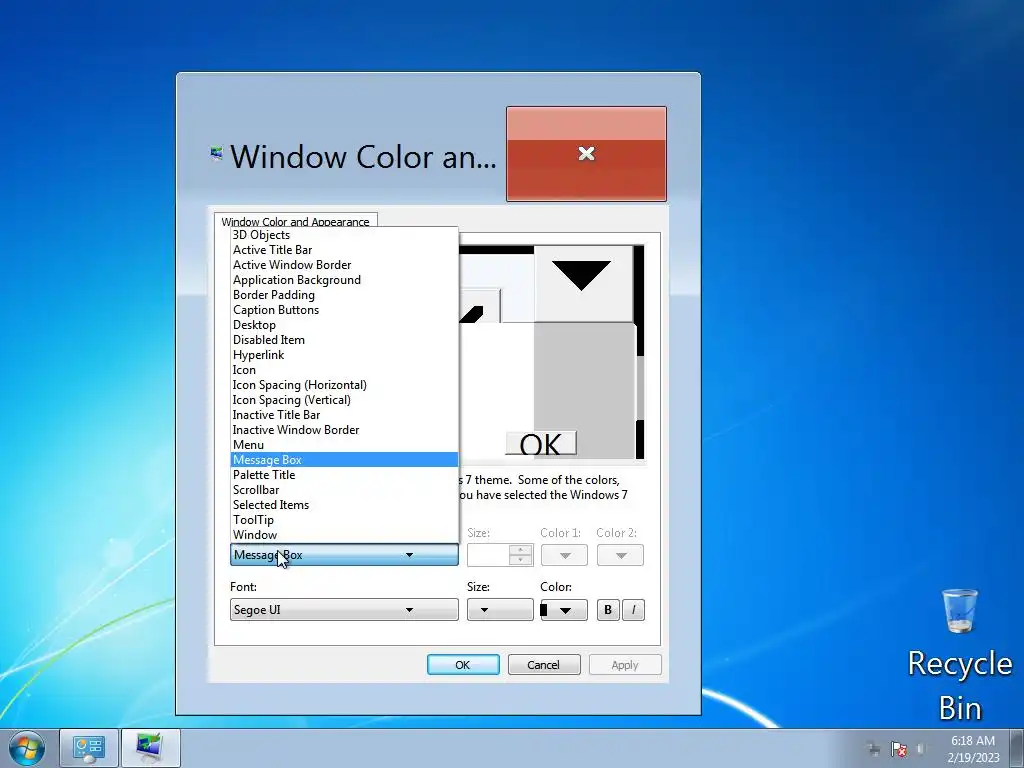Click the item Size spinner down arrow
Screen dimensions: 1024x768
click(520, 560)
